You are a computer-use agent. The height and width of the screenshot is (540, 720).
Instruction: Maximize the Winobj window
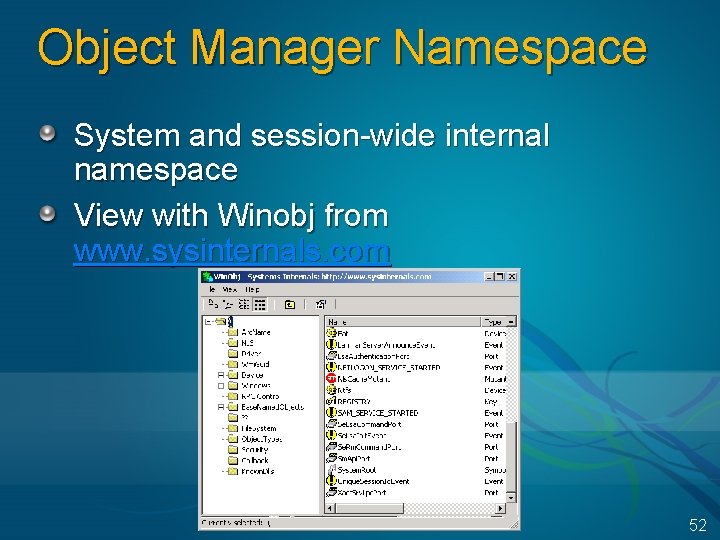tap(500, 276)
